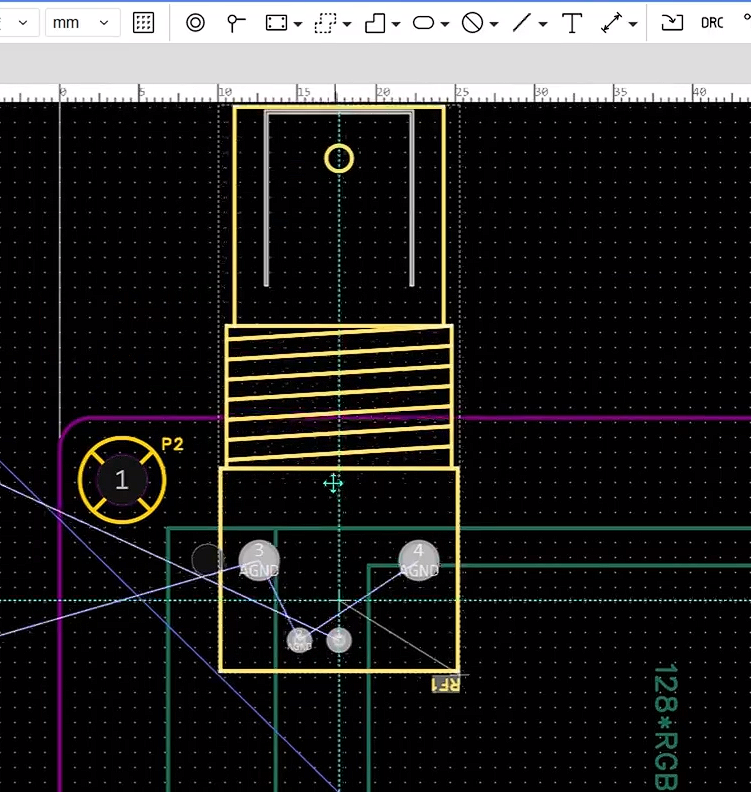Image resolution: width=751 pixels, height=792 pixels.
Task: Expand the board outline tool dropdown arrow
Action: pyautogui.click(x=397, y=24)
